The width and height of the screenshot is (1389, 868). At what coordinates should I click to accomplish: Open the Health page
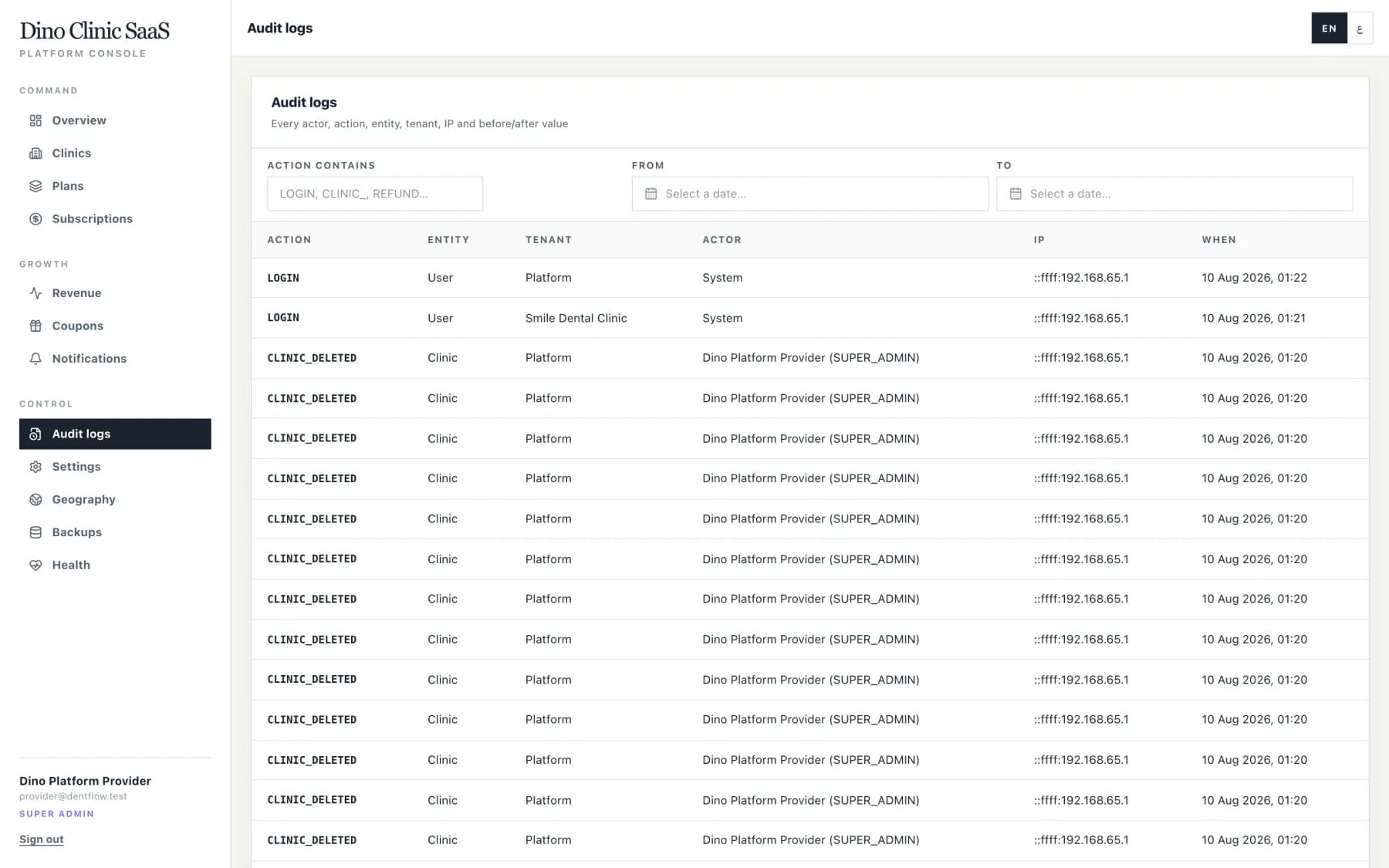point(115,565)
